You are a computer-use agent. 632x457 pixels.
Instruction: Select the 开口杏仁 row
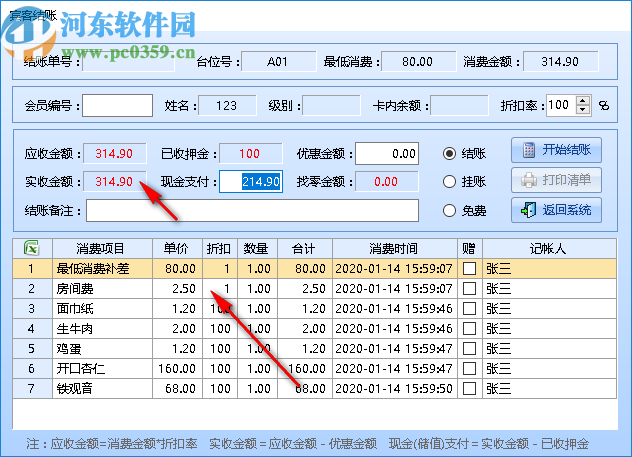click(314, 368)
